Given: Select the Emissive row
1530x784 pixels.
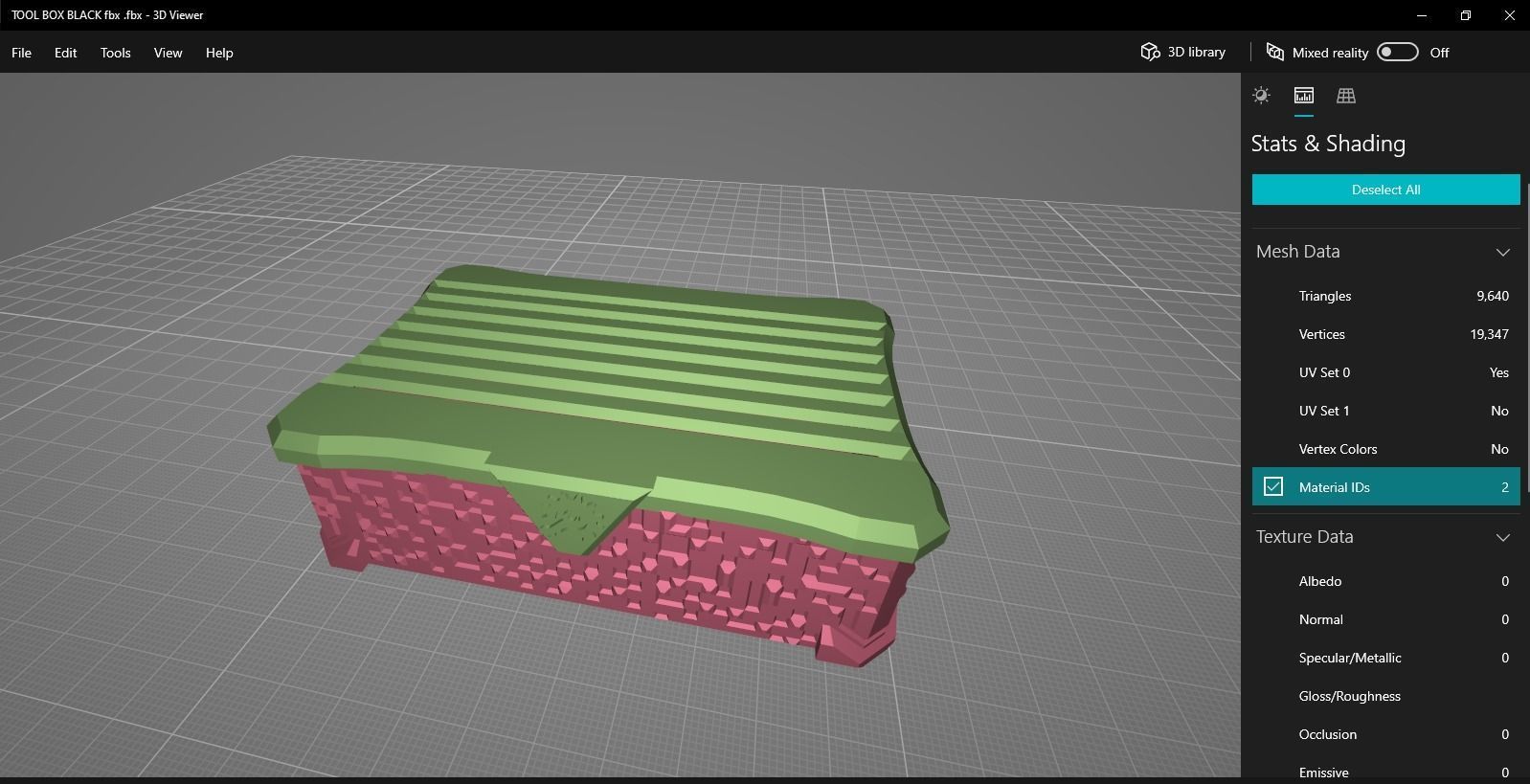Looking at the screenshot, I should (x=1385, y=771).
